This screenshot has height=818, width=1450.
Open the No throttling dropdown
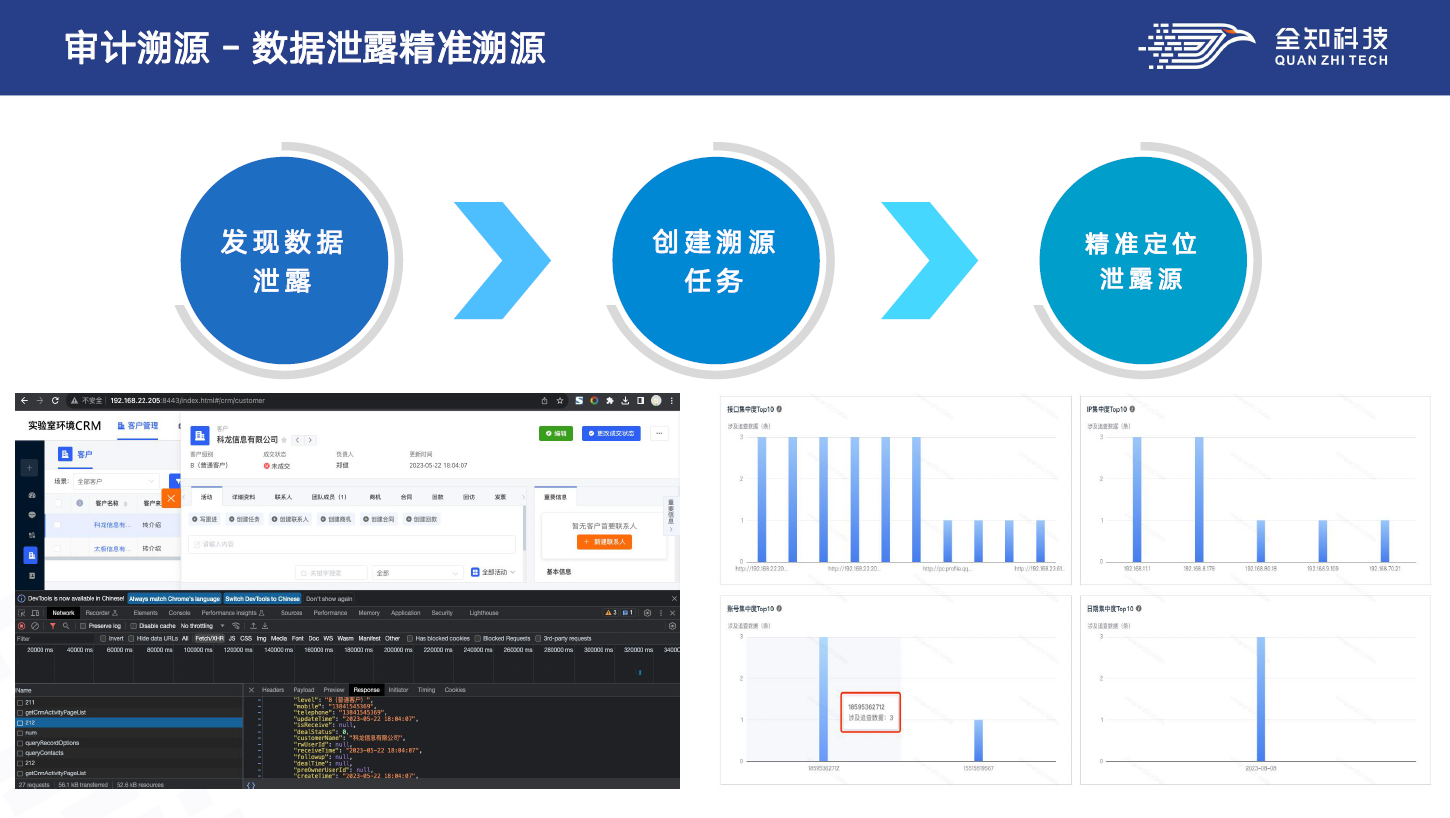tap(198, 626)
